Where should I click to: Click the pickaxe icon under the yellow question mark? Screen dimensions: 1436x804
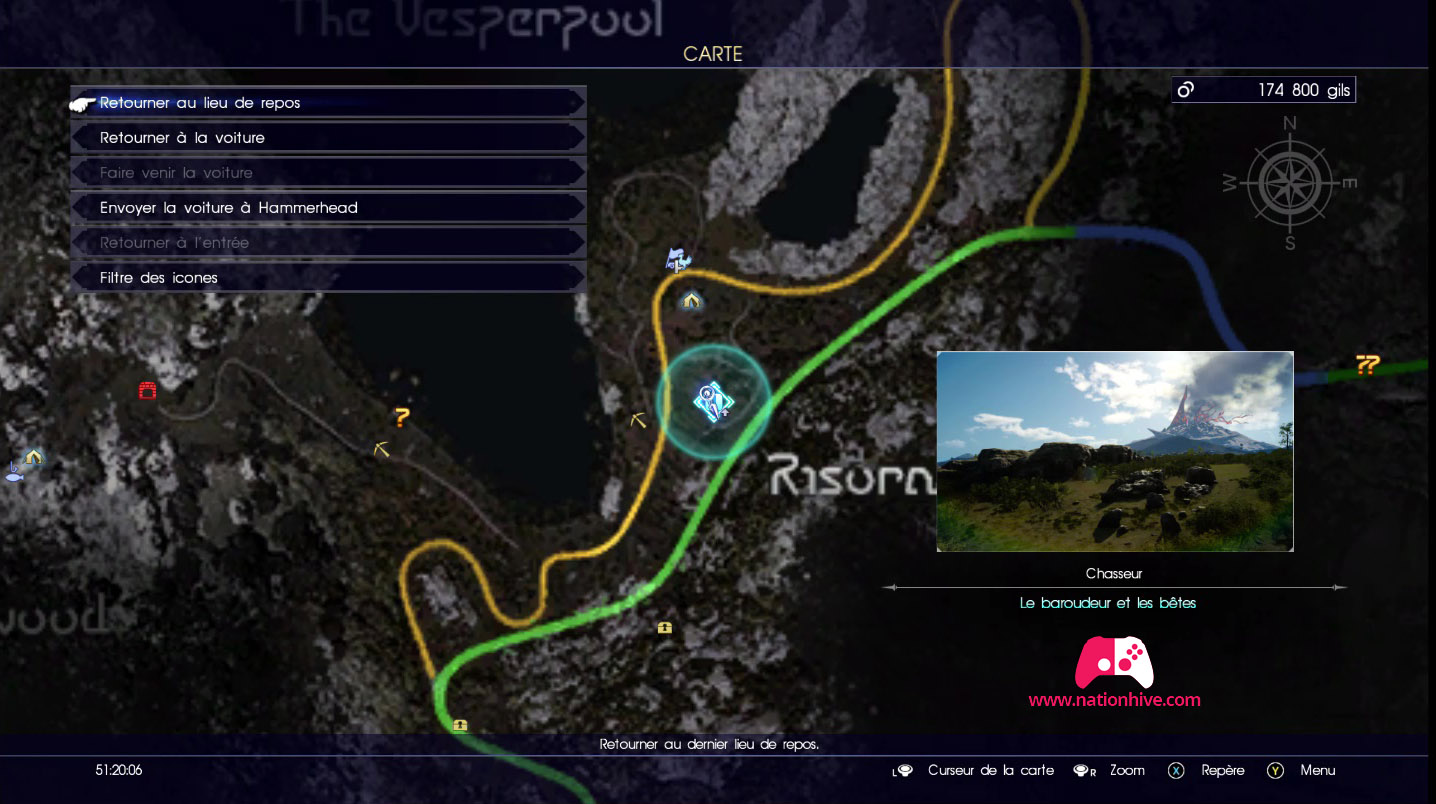[x=380, y=450]
